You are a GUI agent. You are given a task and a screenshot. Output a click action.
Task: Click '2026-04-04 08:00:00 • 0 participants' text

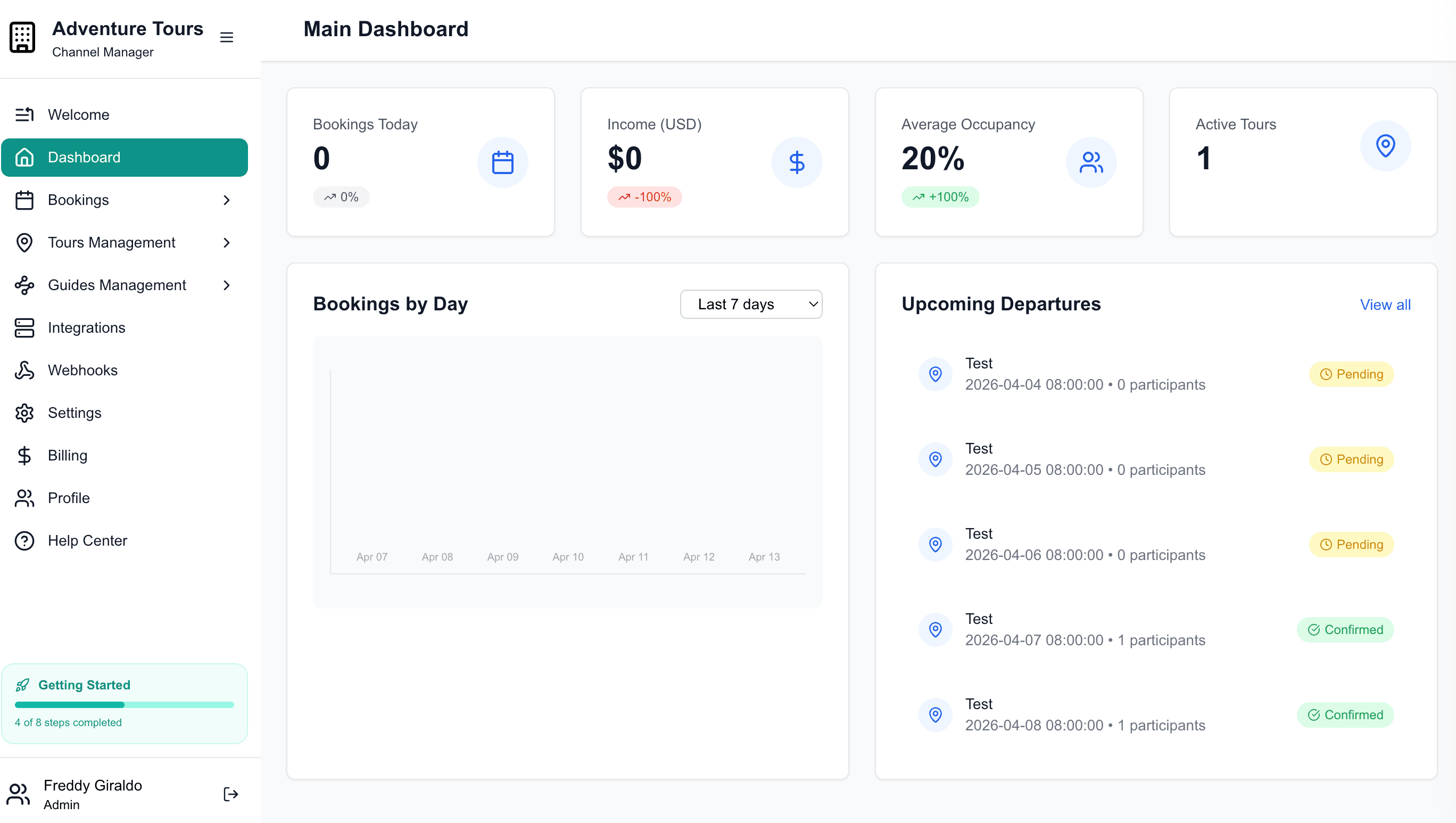point(1085,384)
